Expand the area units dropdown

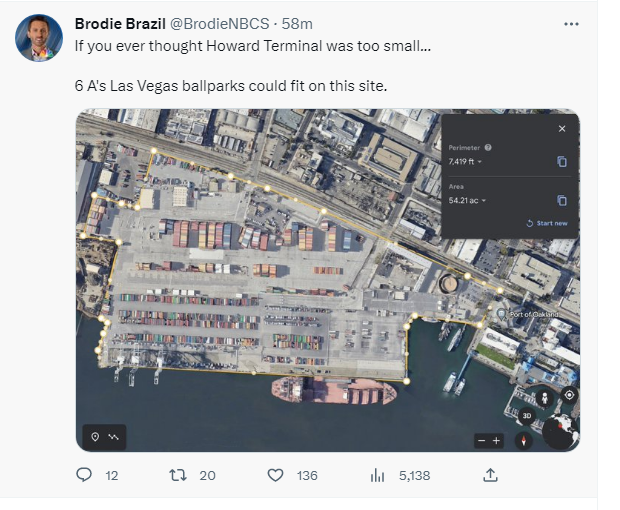coord(484,201)
